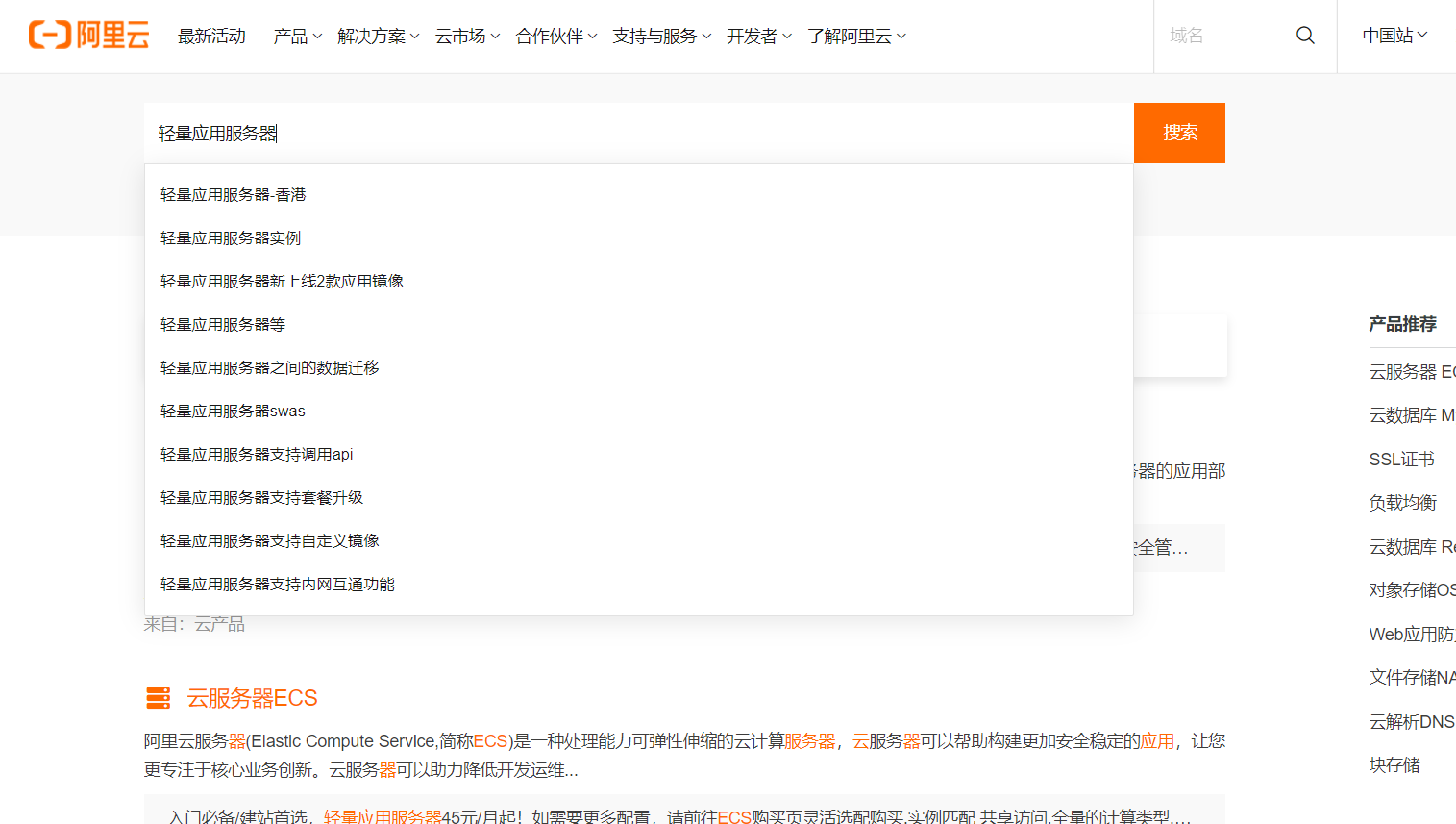Expand the 开发者 menu
Image resolution: width=1456 pixels, height=824 pixels.
pyautogui.click(x=759, y=37)
